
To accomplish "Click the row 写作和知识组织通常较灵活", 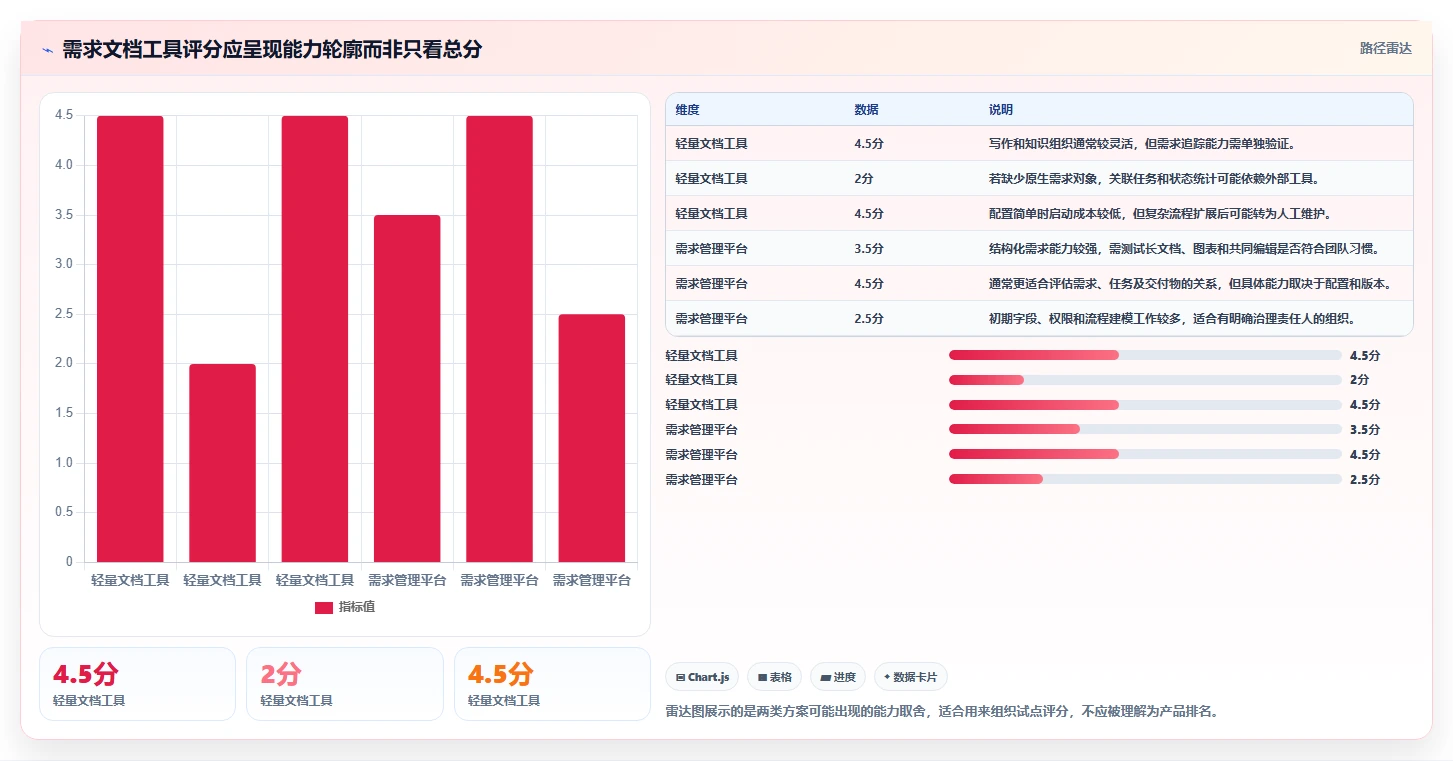I will 1039,144.
